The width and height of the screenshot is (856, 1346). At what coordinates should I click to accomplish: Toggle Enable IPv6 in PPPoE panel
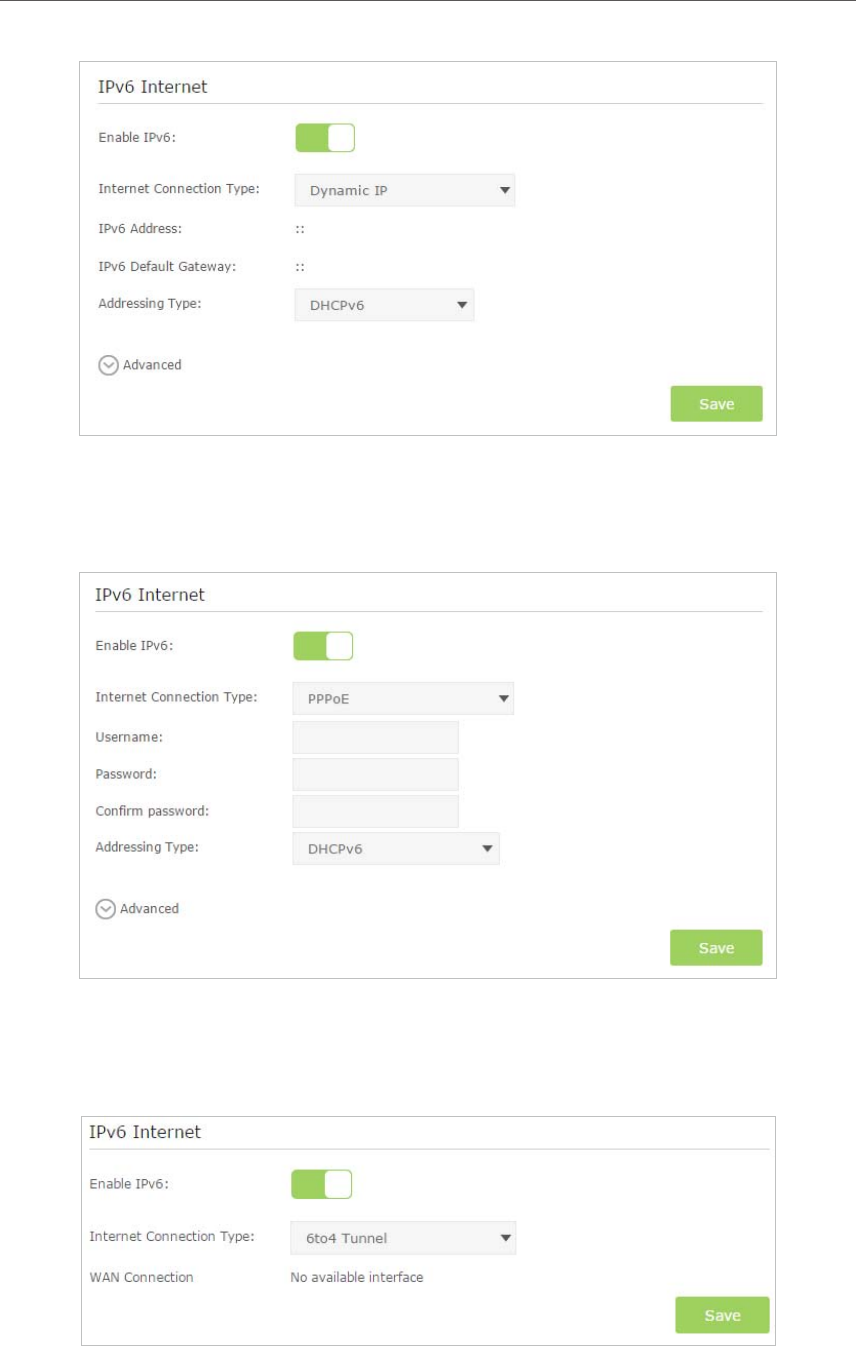pyautogui.click(x=323, y=647)
